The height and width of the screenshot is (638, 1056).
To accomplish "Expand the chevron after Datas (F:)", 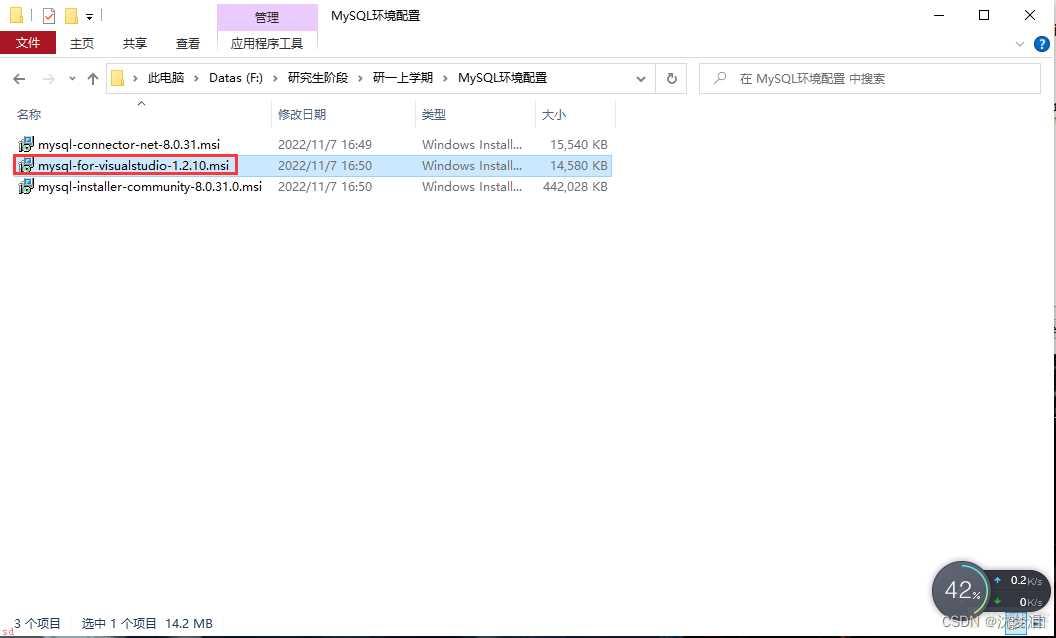I will [x=275, y=79].
